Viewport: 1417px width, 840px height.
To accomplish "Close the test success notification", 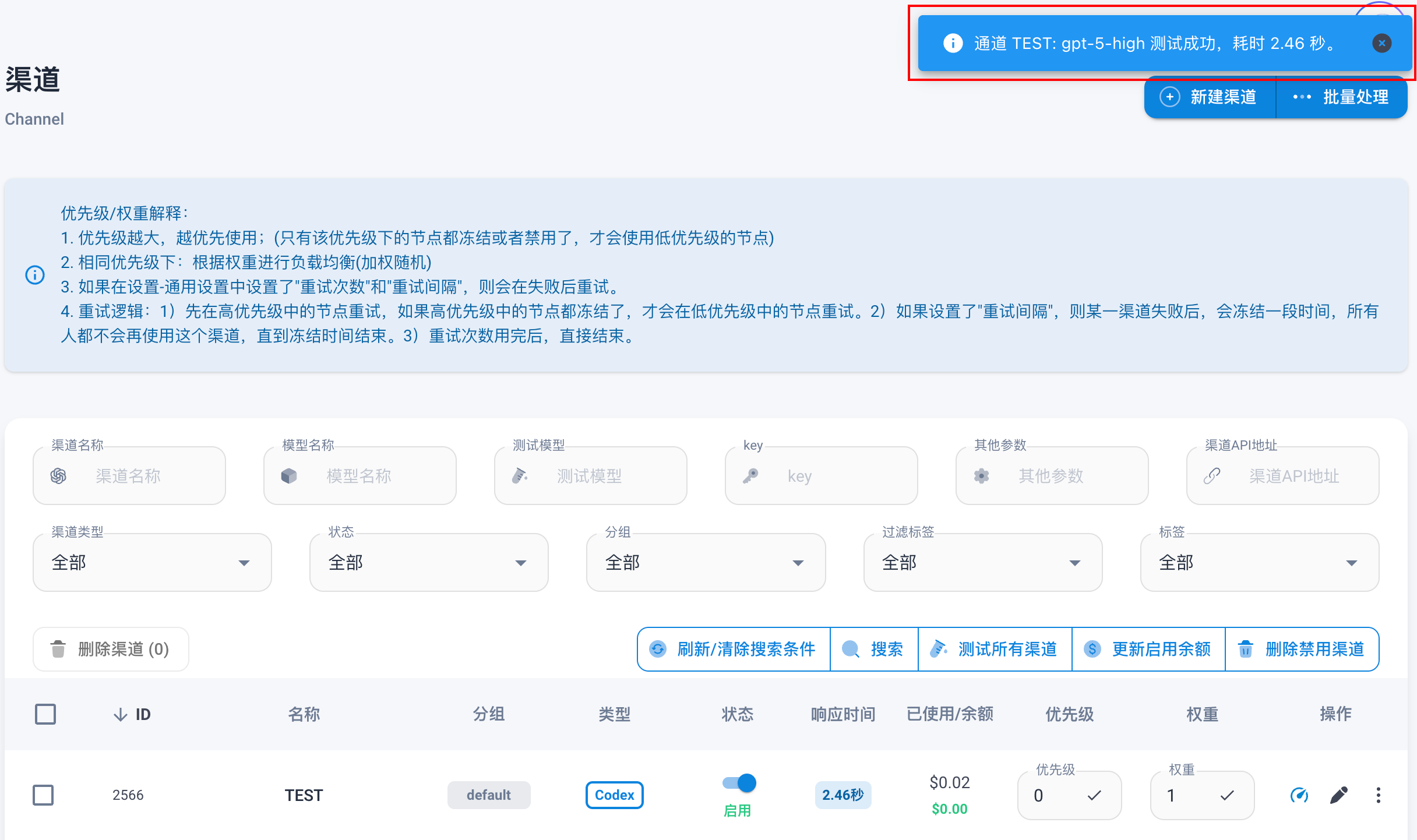I will pos(1381,43).
